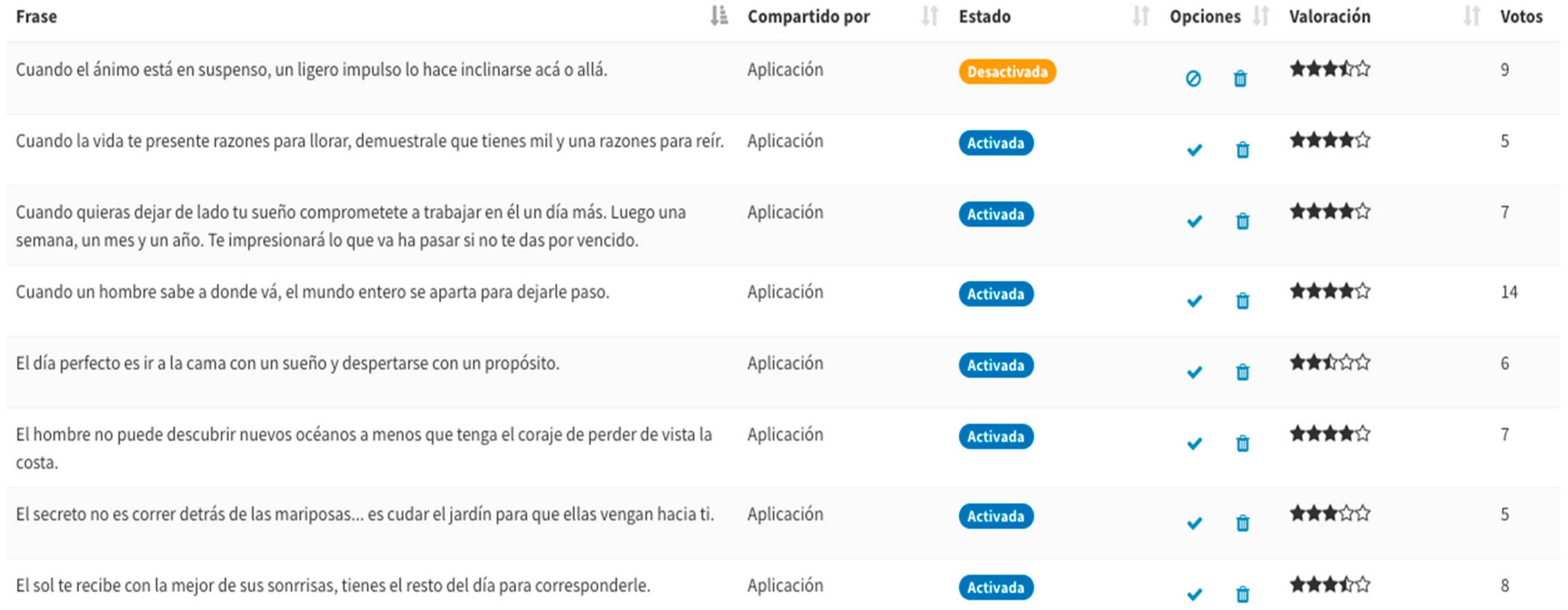Toggle checkmark for 'Cuando un hombre sabe' row

[1194, 301]
